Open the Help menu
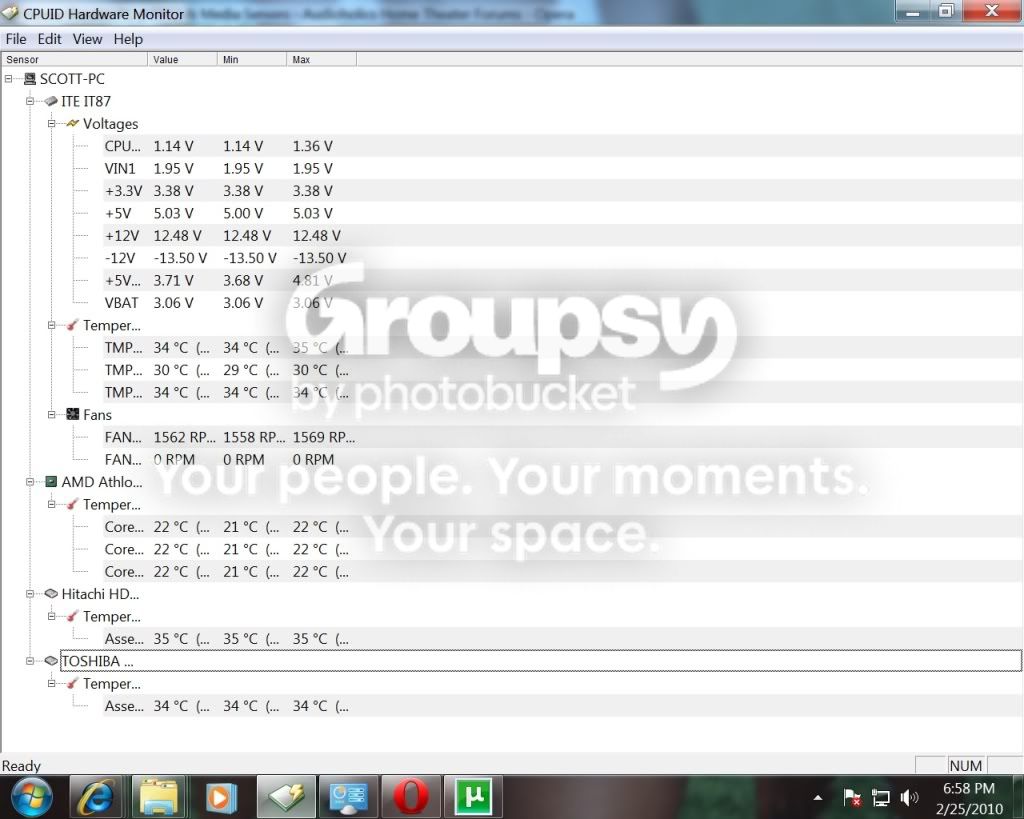1024x819 pixels. point(128,39)
